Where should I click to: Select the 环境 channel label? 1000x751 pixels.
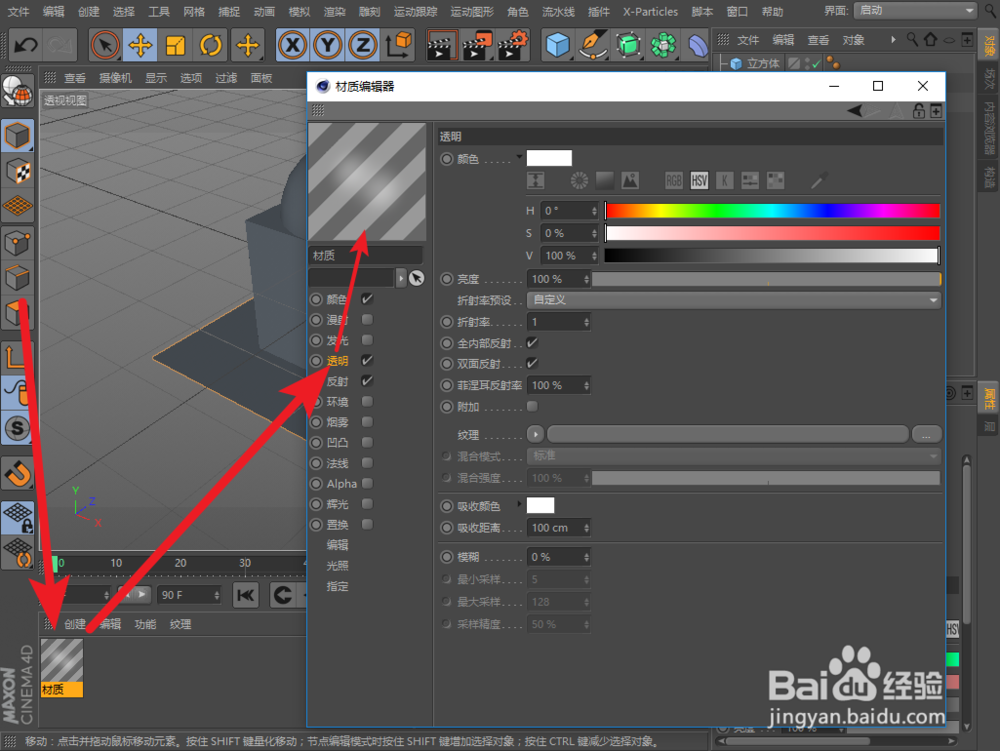coord(337,402)
